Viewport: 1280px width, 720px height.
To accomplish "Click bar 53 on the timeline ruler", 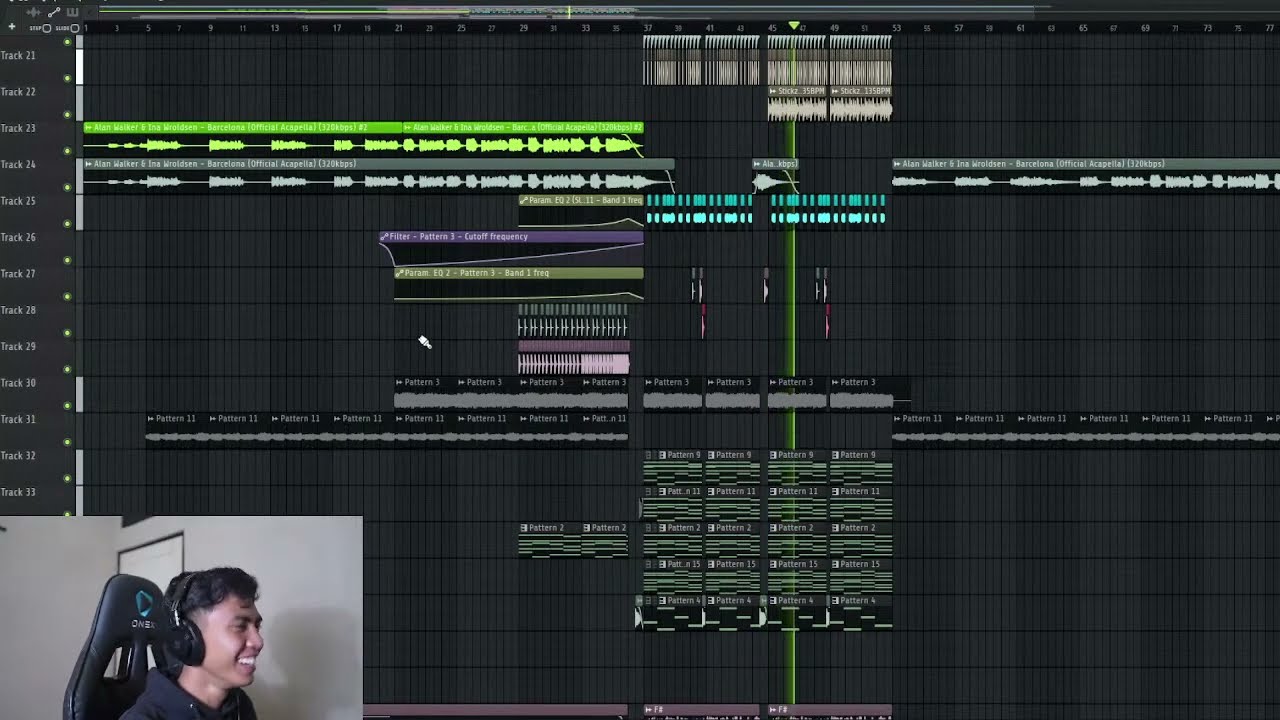I will tap(896, 28).
